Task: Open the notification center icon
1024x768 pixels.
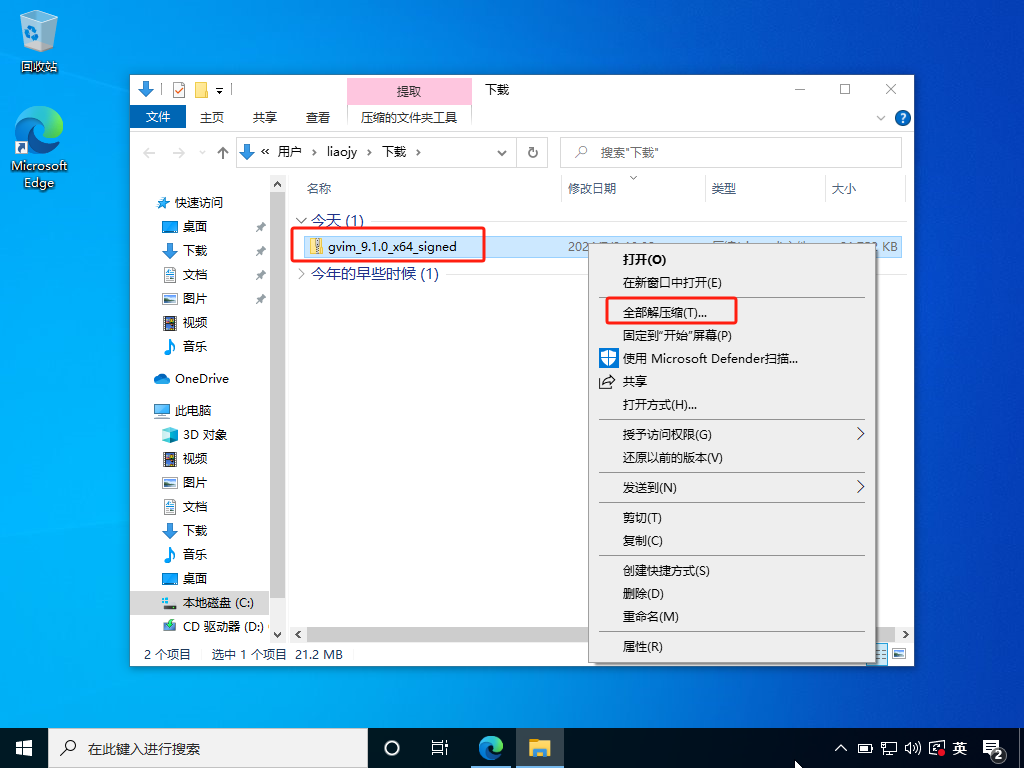Action: [993, 750]
